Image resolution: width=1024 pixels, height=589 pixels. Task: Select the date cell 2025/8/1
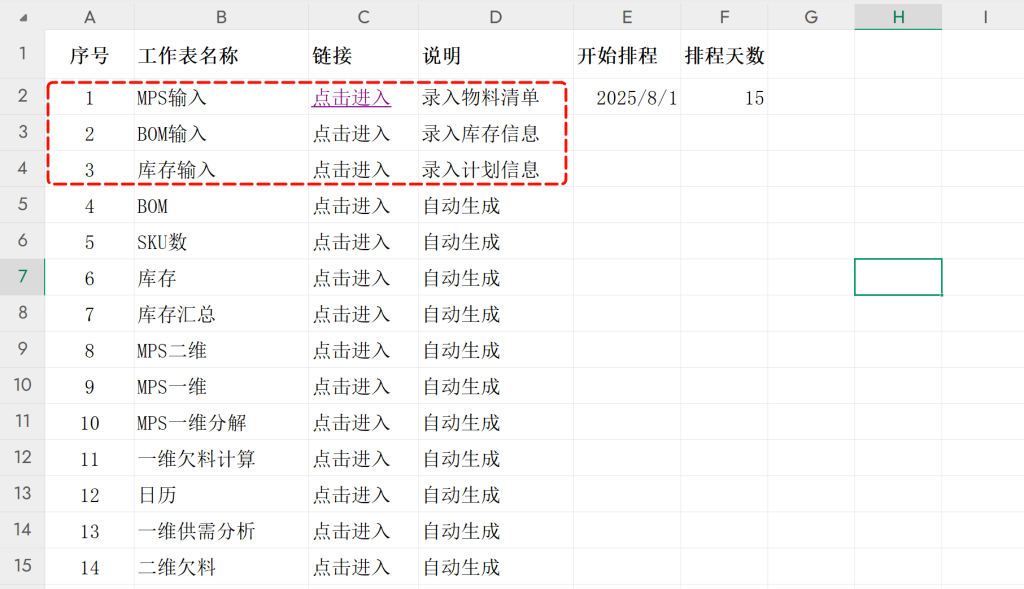point(627,97)
